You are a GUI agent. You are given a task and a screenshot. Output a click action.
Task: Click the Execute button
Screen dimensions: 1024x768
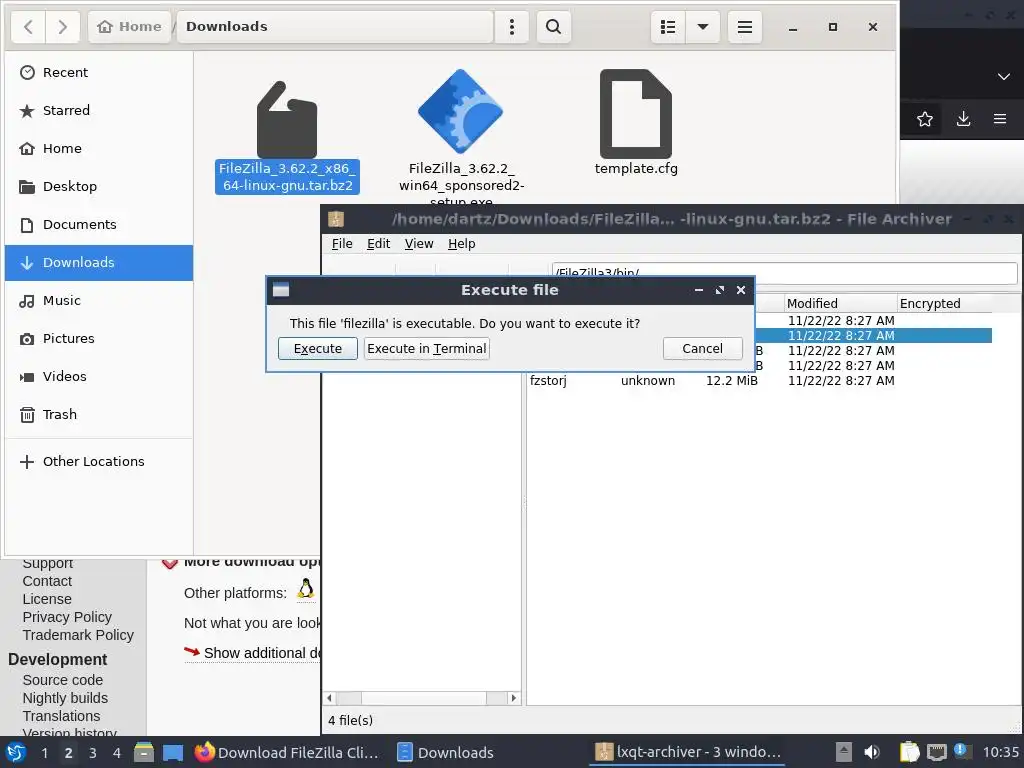(x=317, y=348)
